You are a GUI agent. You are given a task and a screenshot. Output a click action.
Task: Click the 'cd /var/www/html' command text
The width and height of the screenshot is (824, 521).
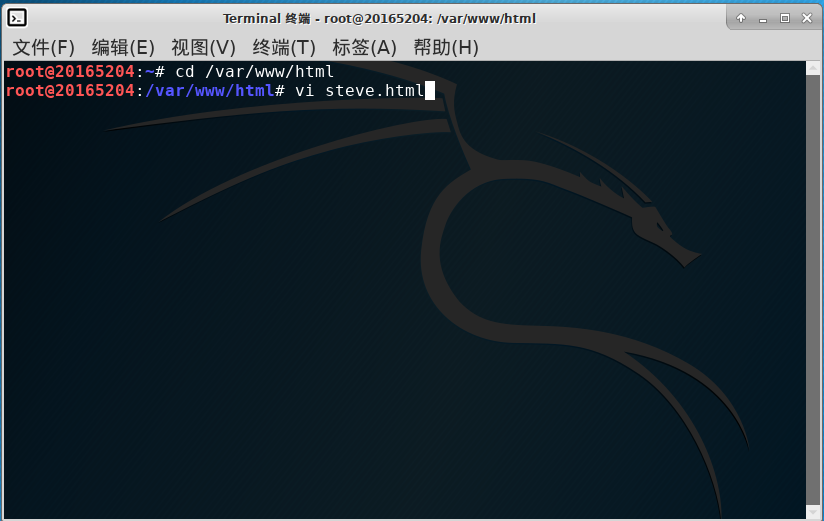pyautogui.click(x=254, y=71)
